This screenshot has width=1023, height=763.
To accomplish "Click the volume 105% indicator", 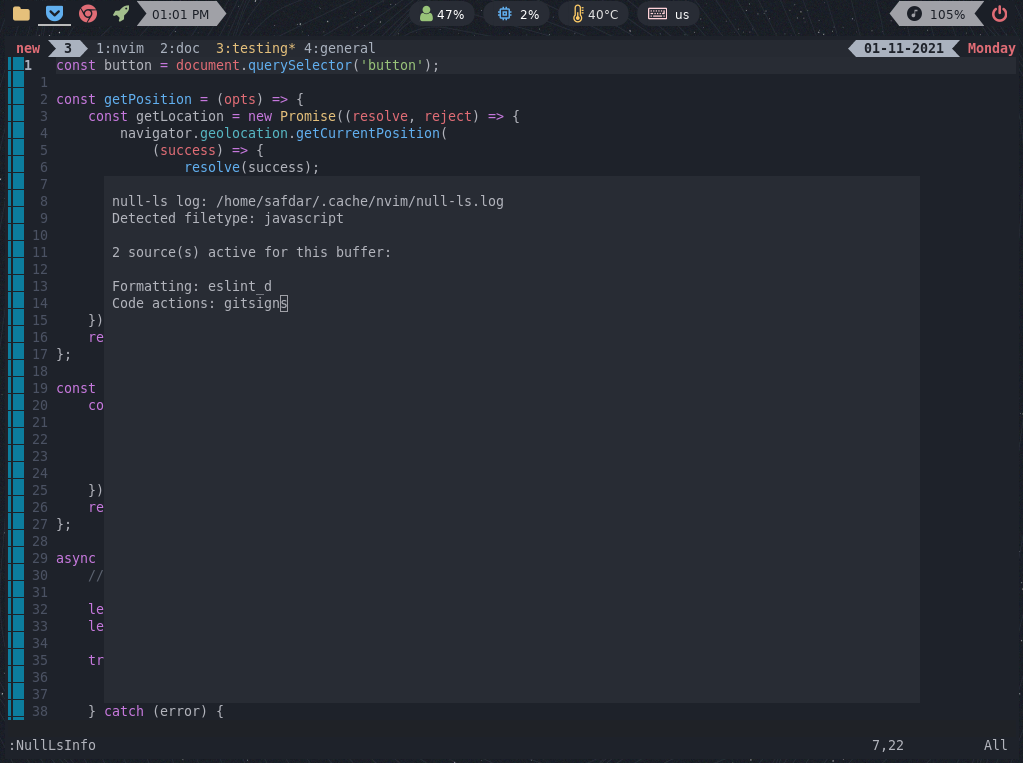I will [x=936, y=14].
